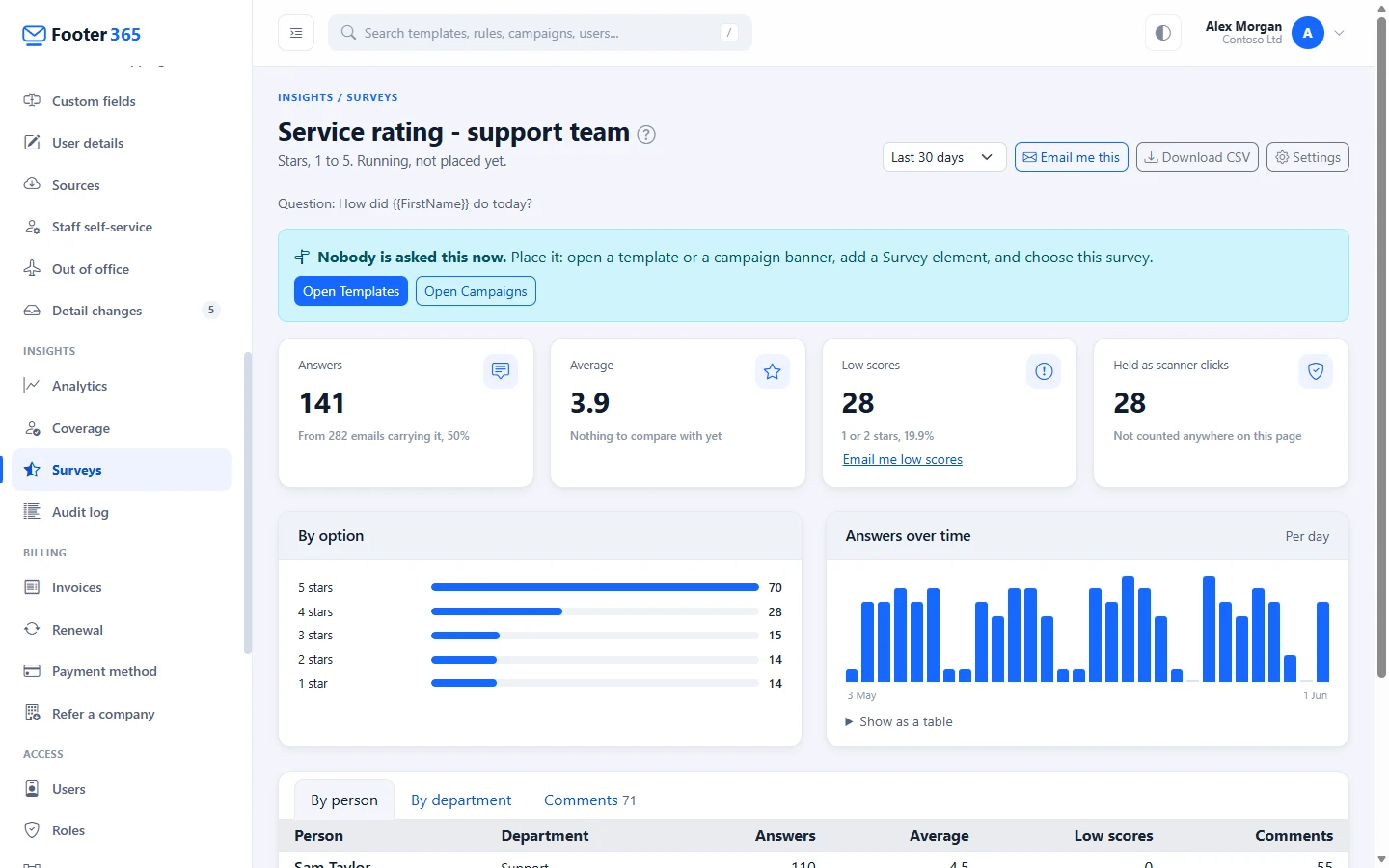Open Staff self-service in sidebar
This screenshot has height=868, width=1389.
[x=122, y=227]
